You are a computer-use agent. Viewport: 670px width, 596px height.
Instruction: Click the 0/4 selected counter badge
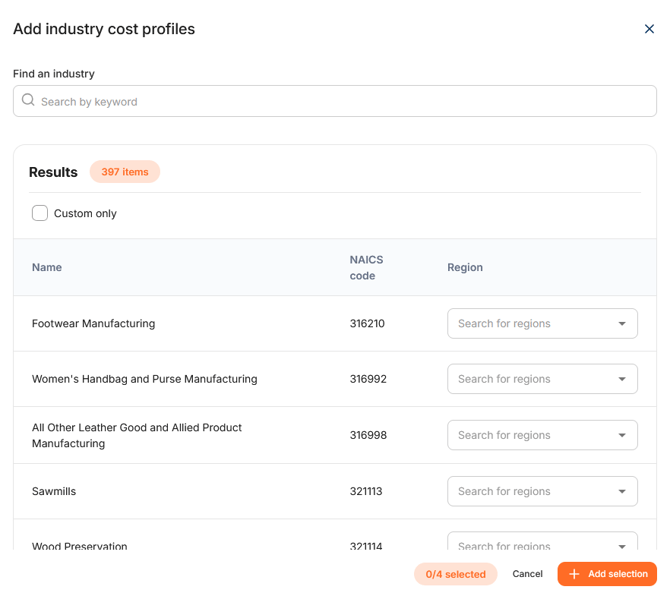point(455,574)
